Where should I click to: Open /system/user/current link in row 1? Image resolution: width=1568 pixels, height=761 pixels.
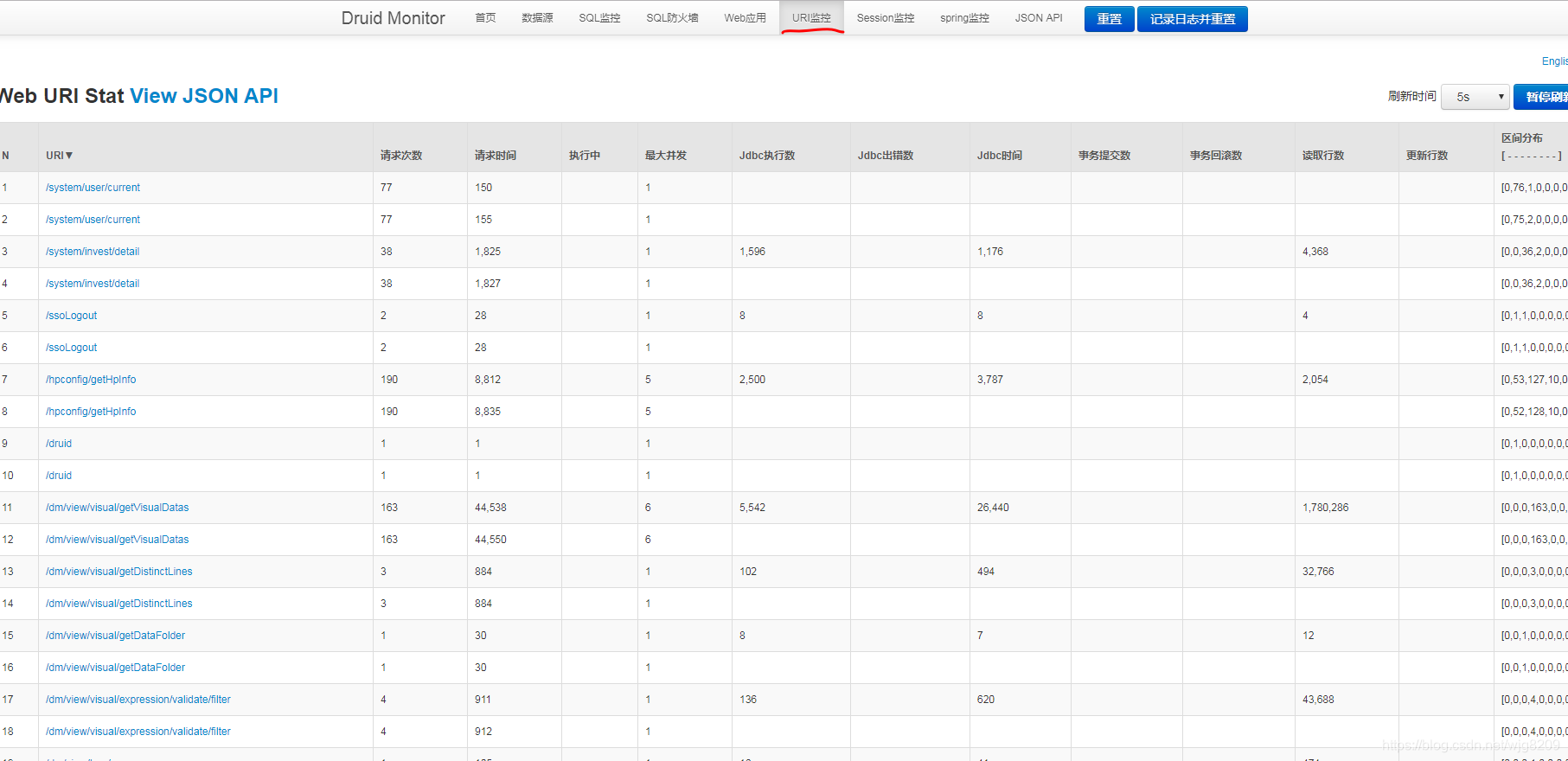pyautogui.click(x=93, y=188)
